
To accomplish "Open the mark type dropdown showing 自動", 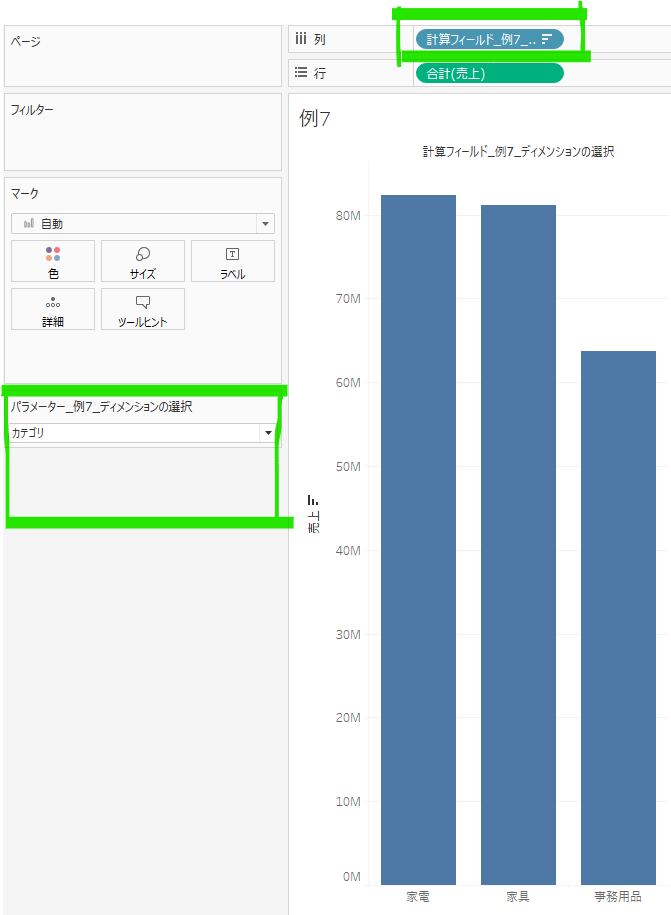I will coord(142,223).
